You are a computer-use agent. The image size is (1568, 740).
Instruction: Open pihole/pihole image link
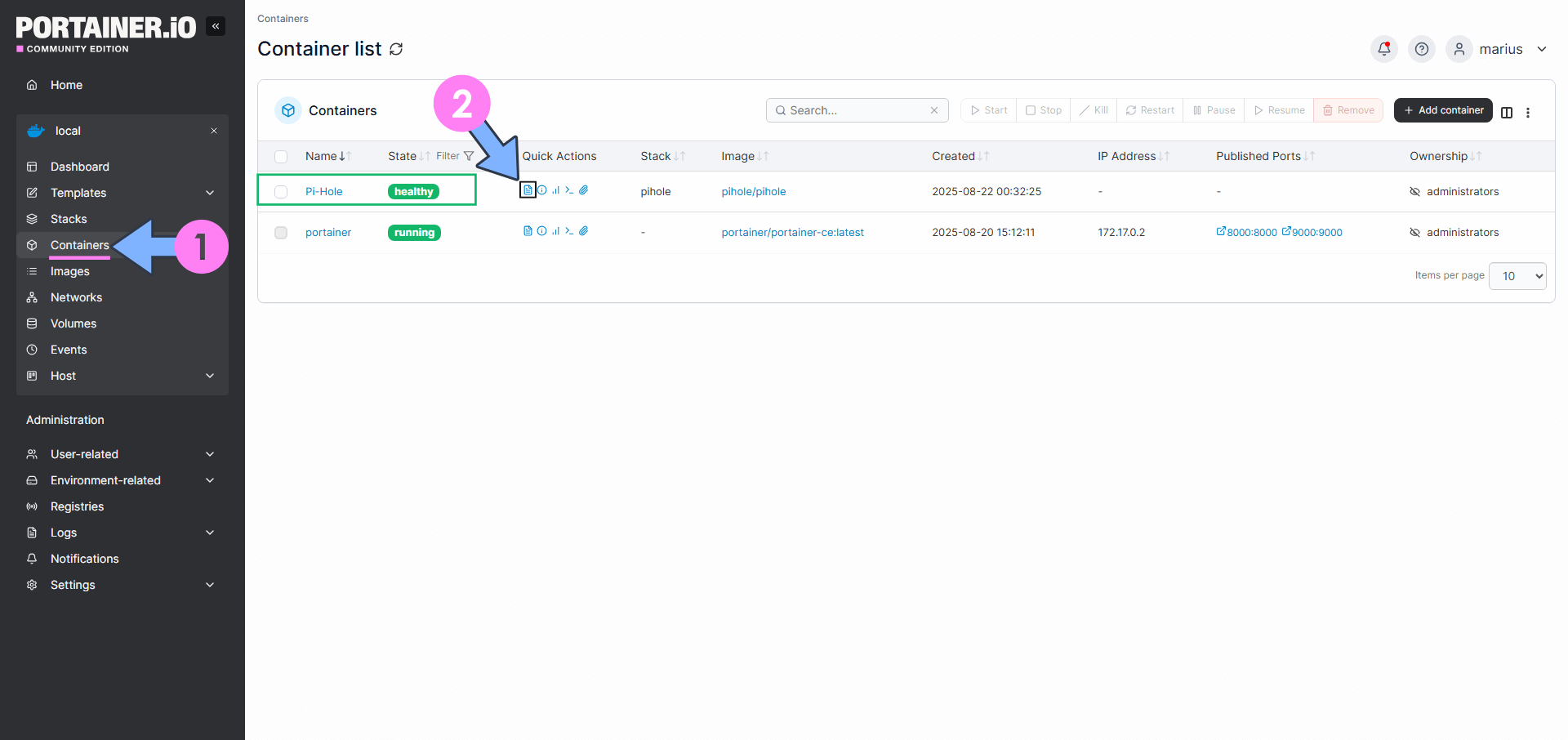(754, 192)
